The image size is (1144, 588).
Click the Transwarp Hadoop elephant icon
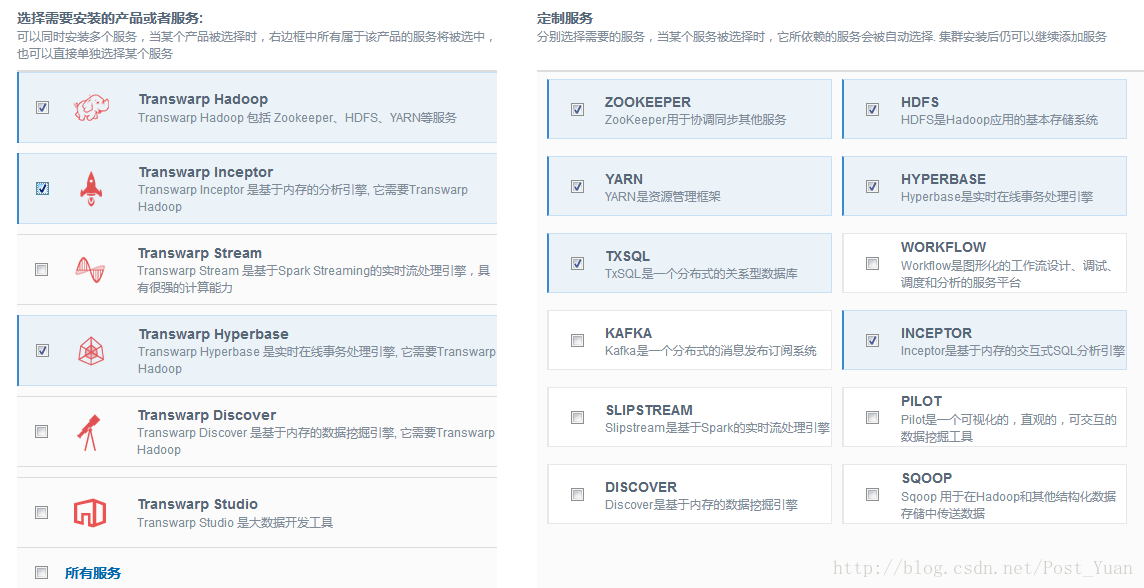tap(90, 108)
